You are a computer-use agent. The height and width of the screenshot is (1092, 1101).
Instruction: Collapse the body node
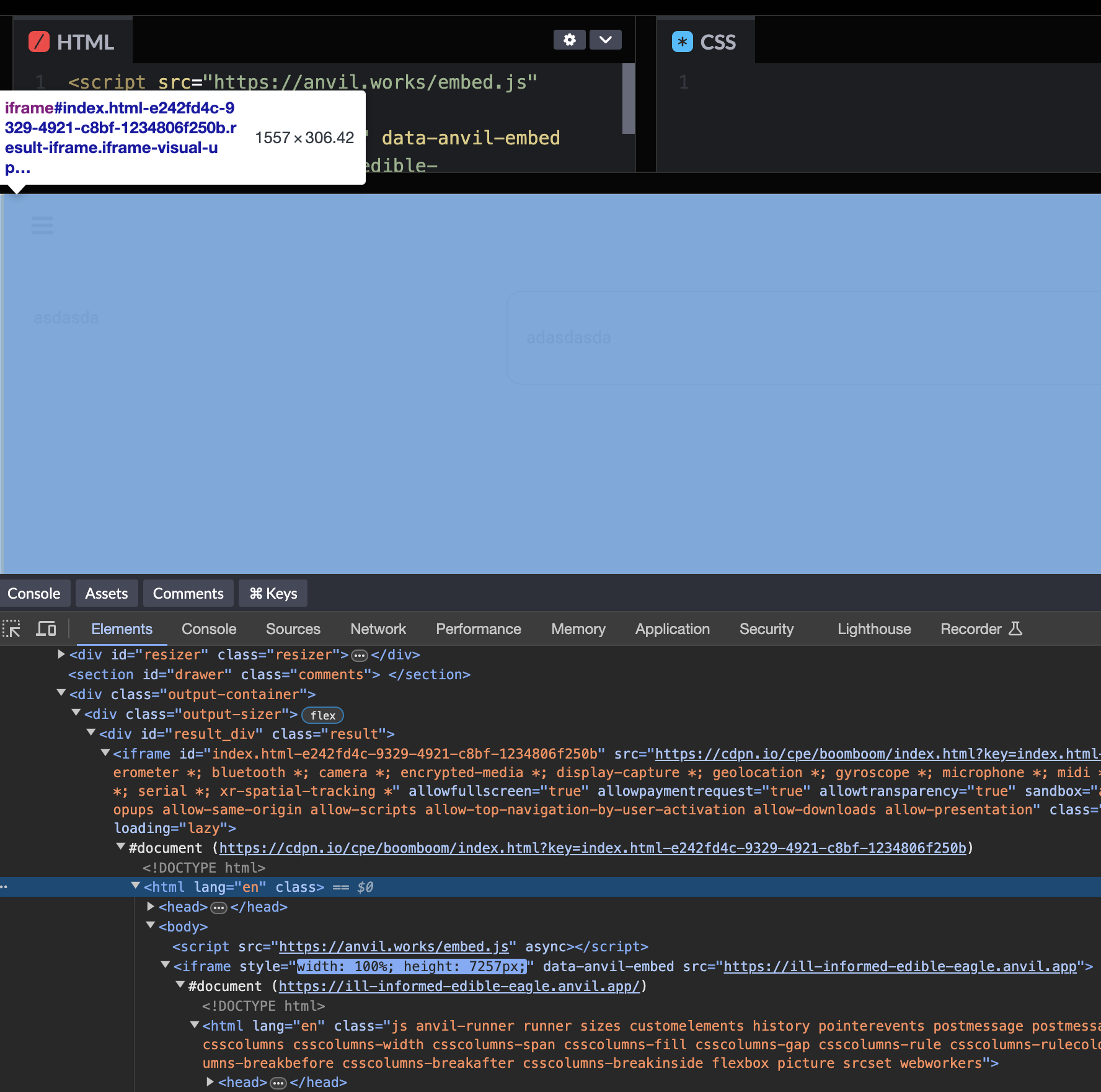(x=151, y=925)
